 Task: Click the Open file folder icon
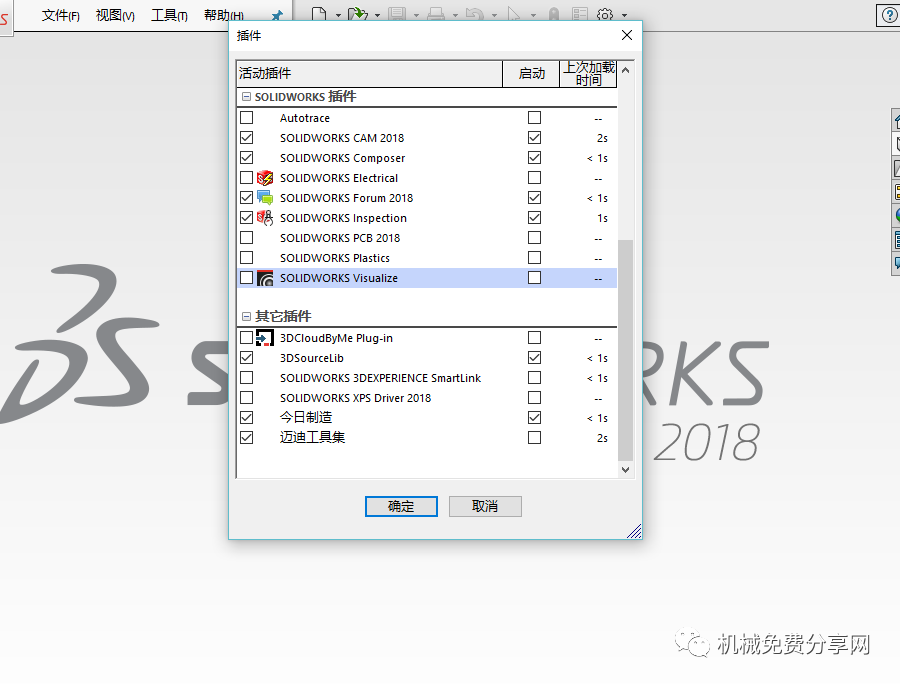[x=358, y=14]
